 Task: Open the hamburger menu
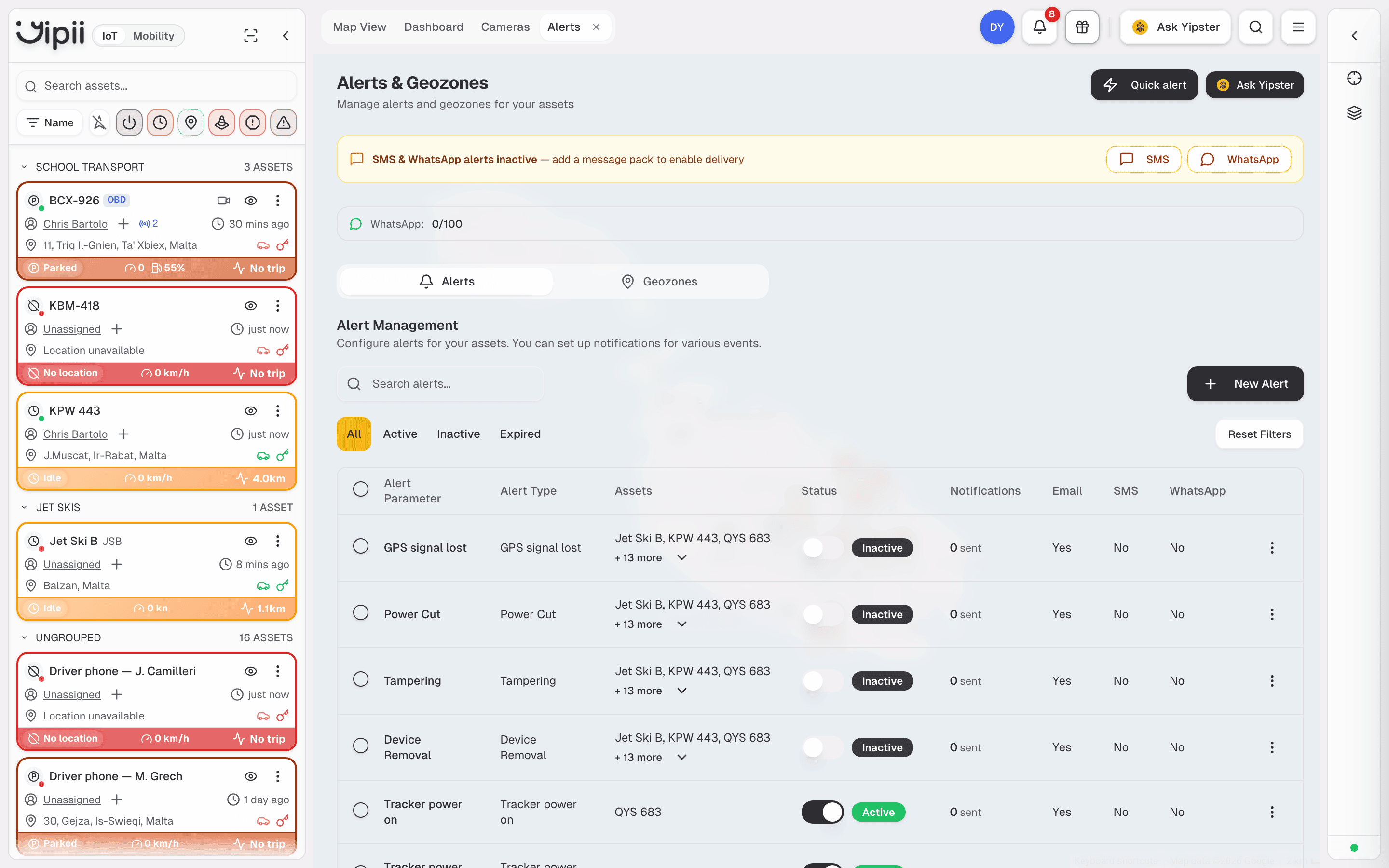tap(1298, 27)
